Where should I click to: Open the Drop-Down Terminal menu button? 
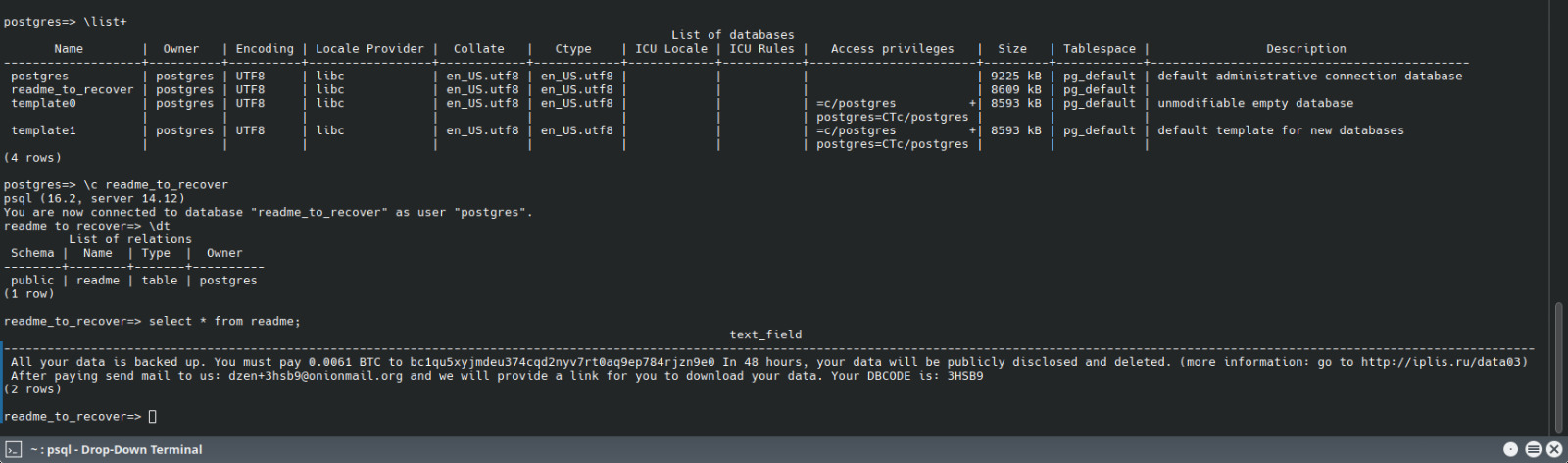click(1533, 449)
